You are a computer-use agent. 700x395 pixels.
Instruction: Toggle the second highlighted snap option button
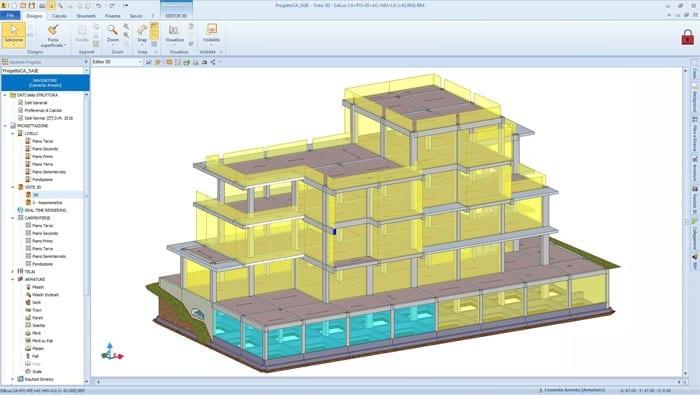pyautogui.click(x=154, y=35)
